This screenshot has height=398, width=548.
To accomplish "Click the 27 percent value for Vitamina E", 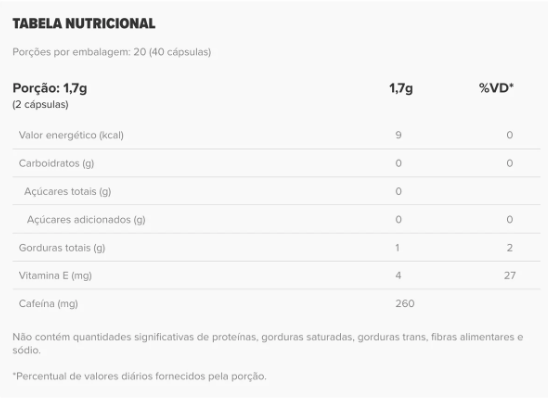I will 510,275.
